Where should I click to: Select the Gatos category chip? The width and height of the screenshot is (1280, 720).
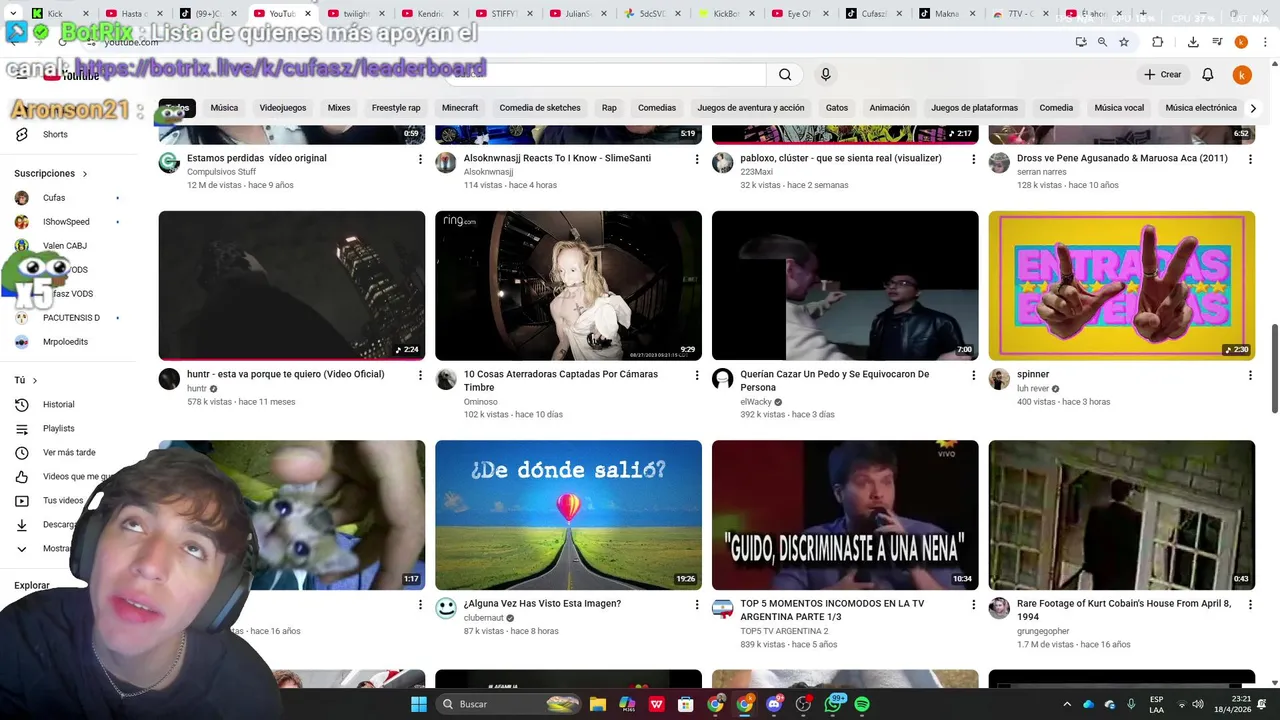click(x=837, y=108)
